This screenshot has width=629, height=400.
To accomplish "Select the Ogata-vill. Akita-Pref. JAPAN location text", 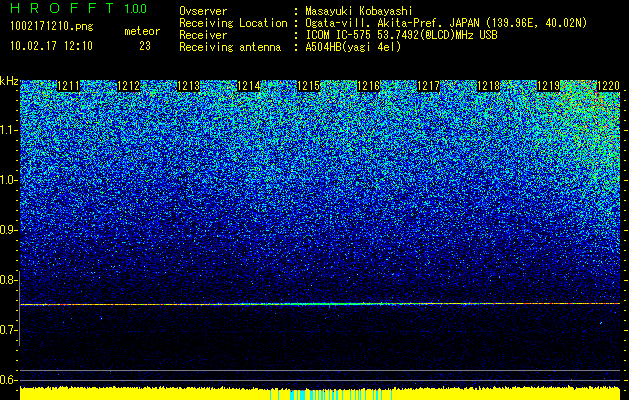I will (x=446, y=23).
